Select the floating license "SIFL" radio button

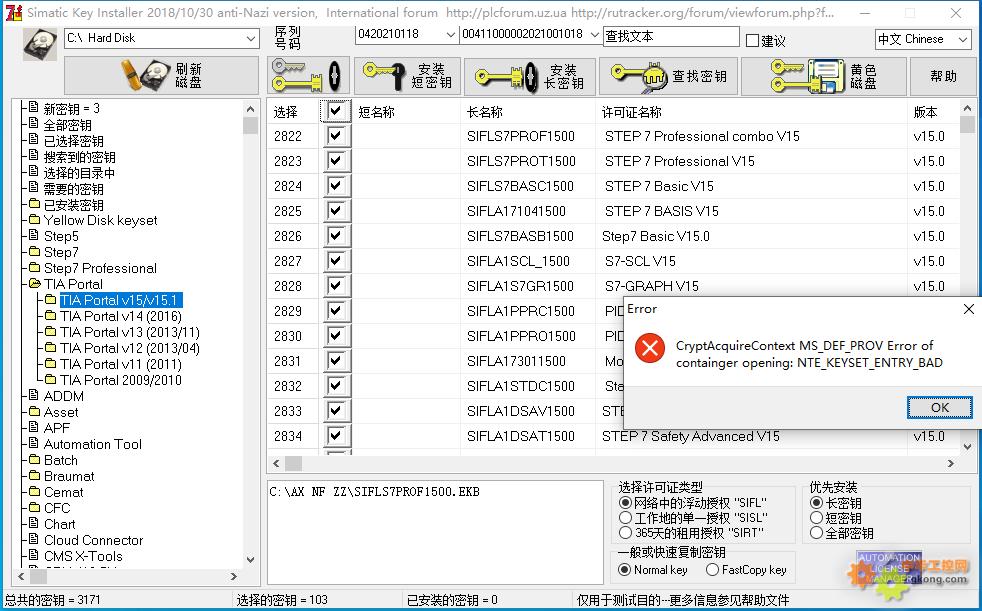(624, 503)
